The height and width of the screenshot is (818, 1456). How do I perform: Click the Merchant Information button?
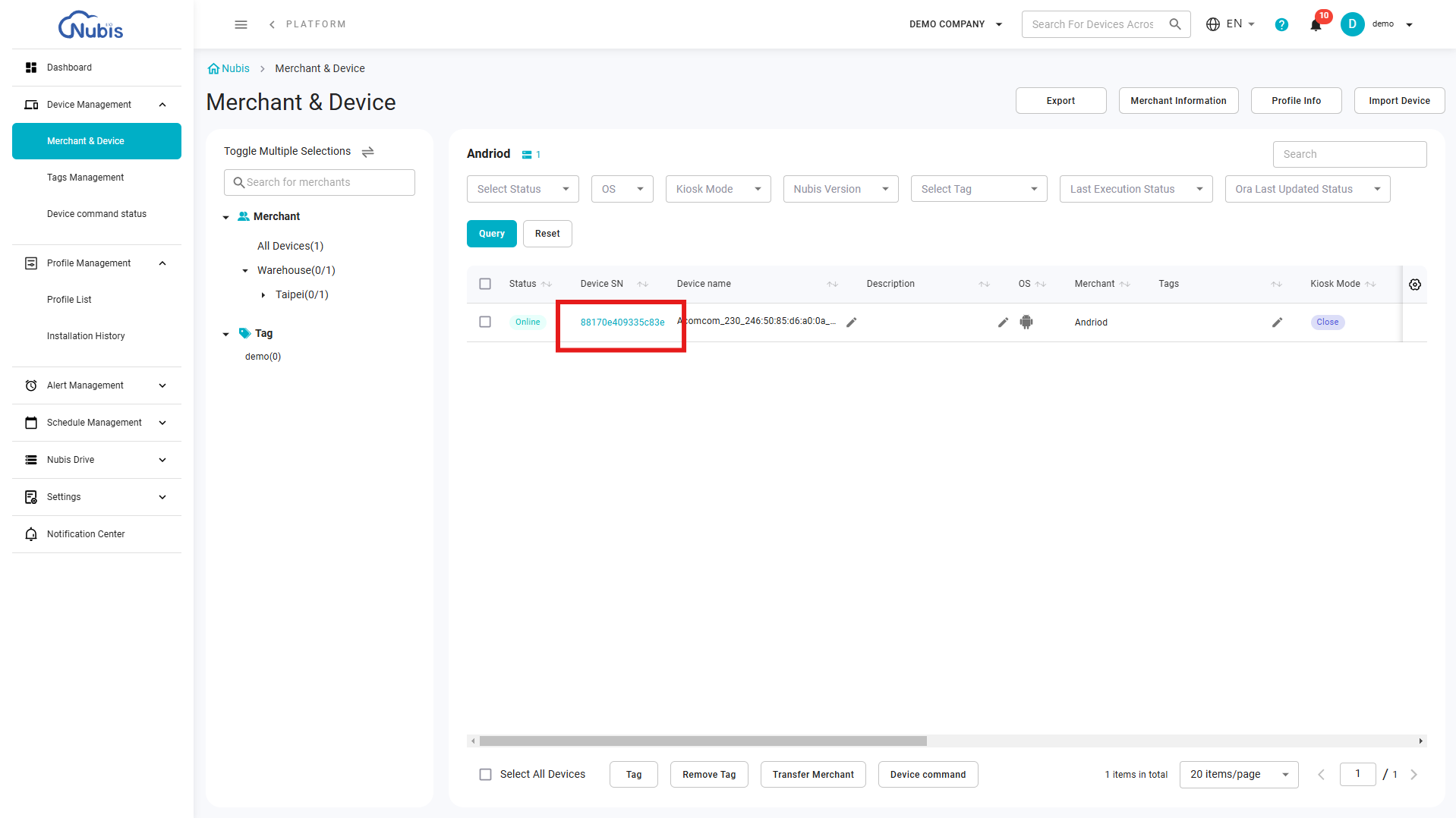tap(1178, 101)
